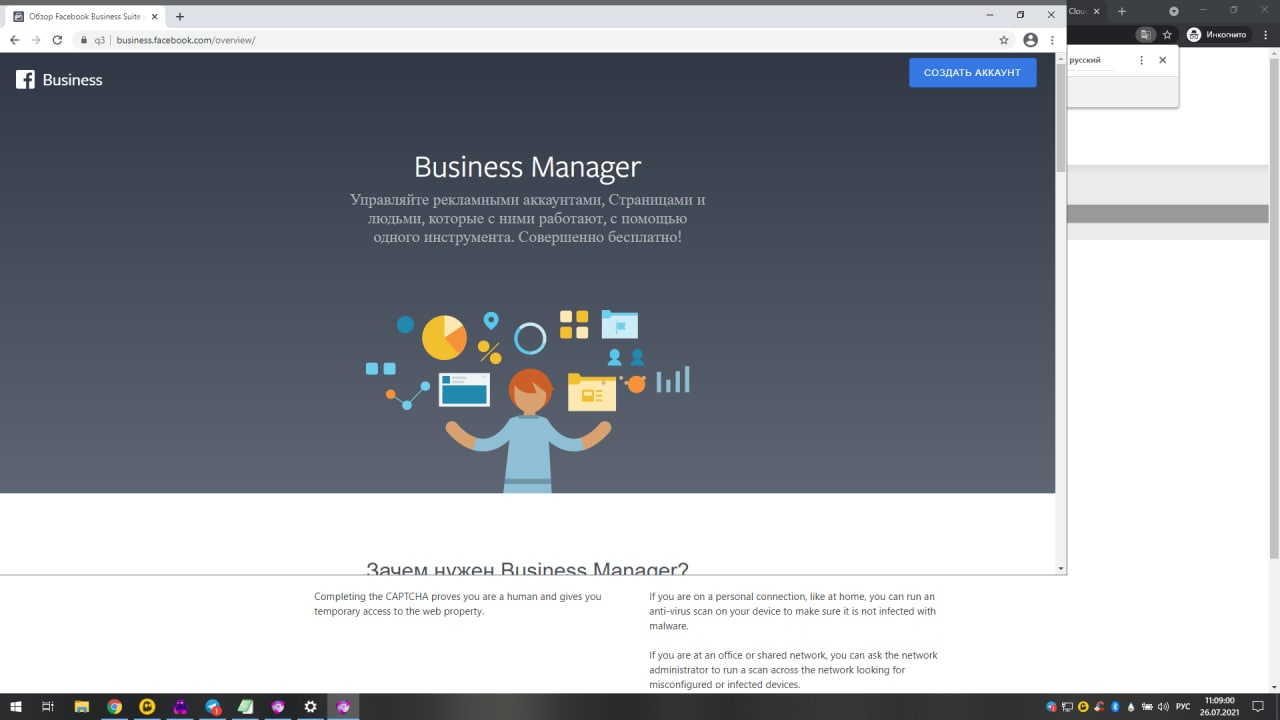Open File Explorer from the taskbar

(82, 707)
